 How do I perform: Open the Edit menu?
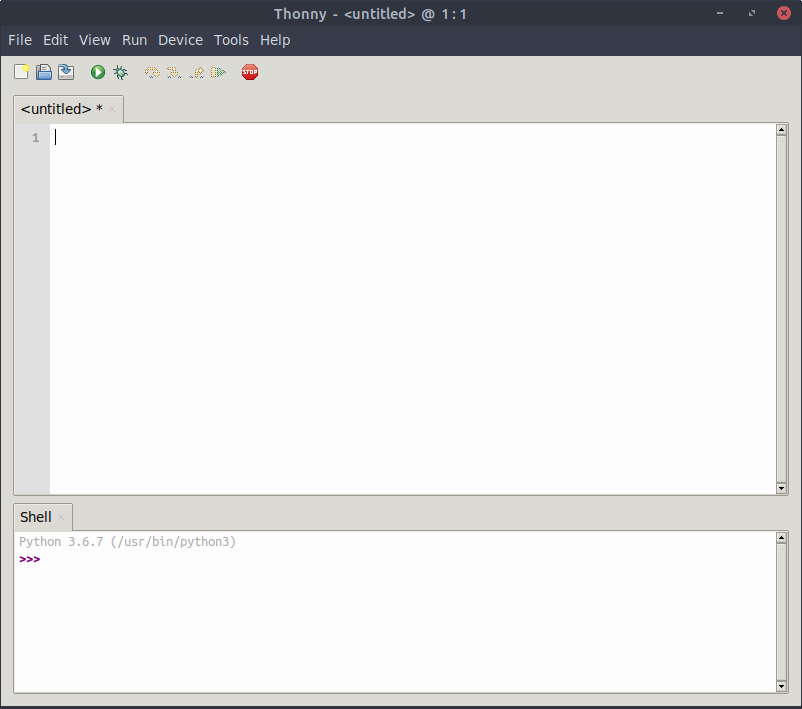55,40
